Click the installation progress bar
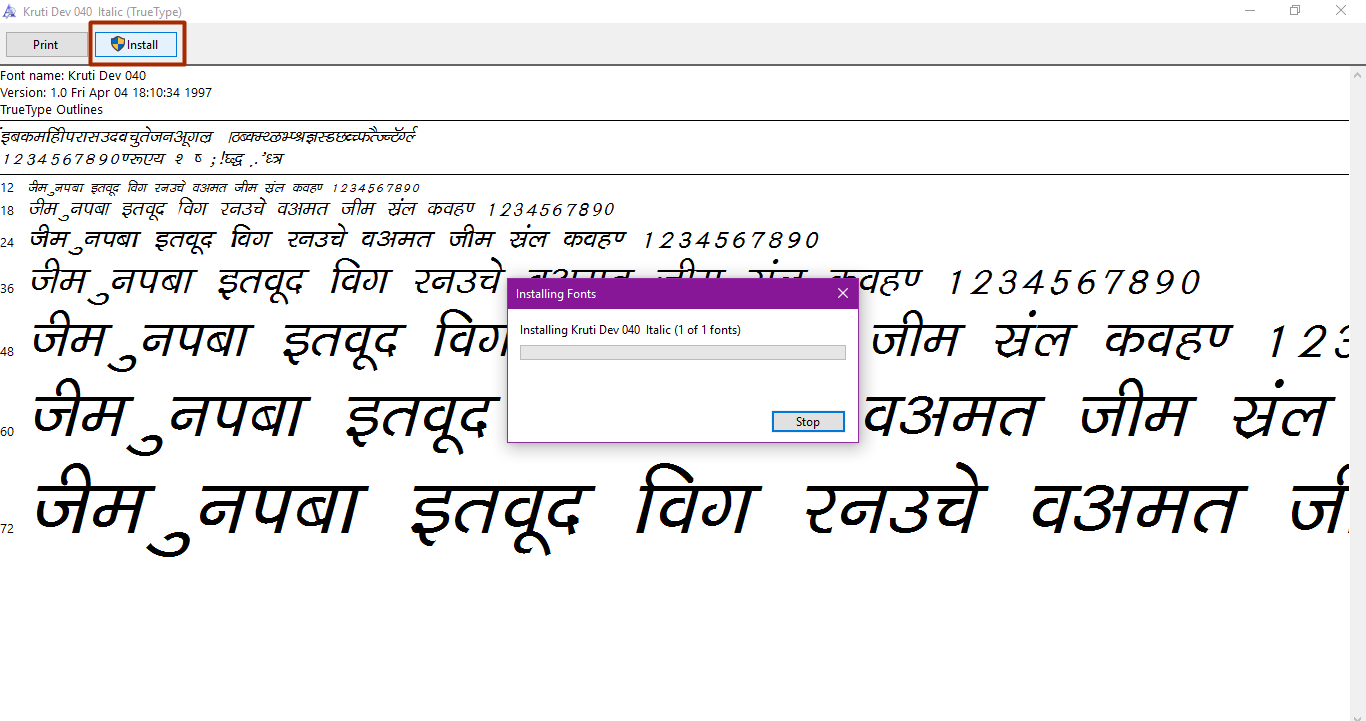Screen dimensions: 1366x721 click(x=682, y=352)
